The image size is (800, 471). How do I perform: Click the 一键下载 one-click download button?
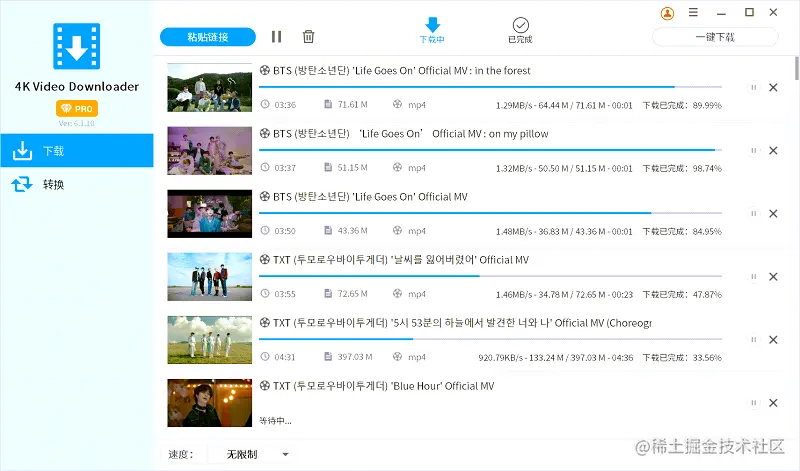[x=715, y=37]
